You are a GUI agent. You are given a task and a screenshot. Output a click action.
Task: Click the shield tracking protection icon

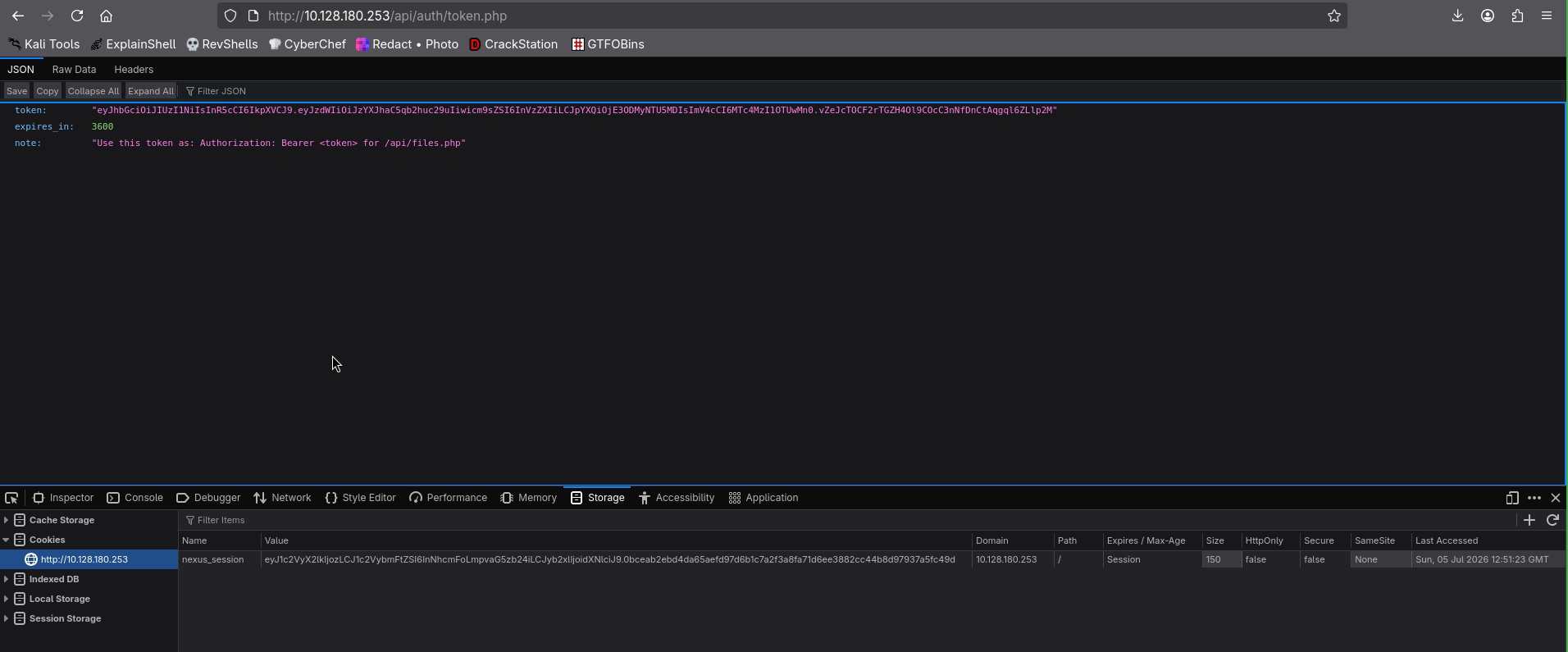click(230, 16)
